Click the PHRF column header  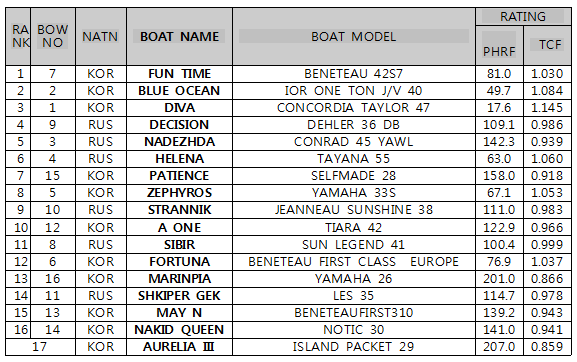(499, 46)
